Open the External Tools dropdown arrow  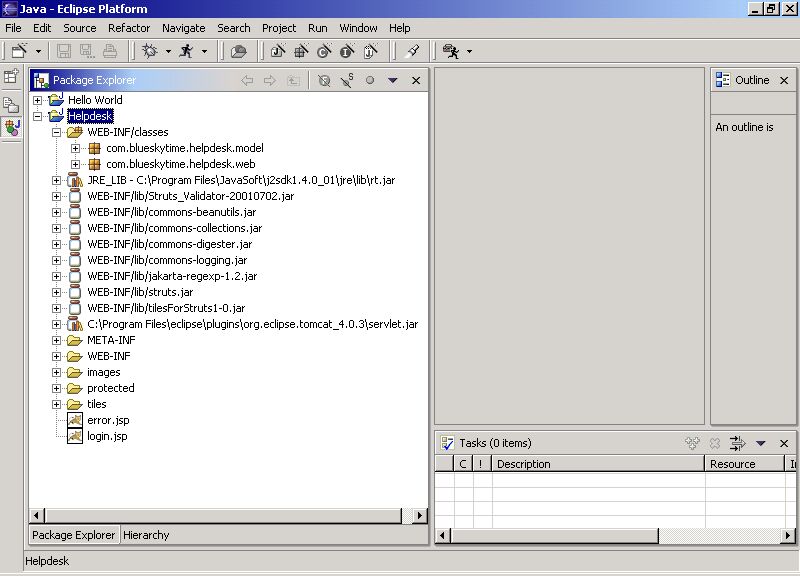click(469, 51)
